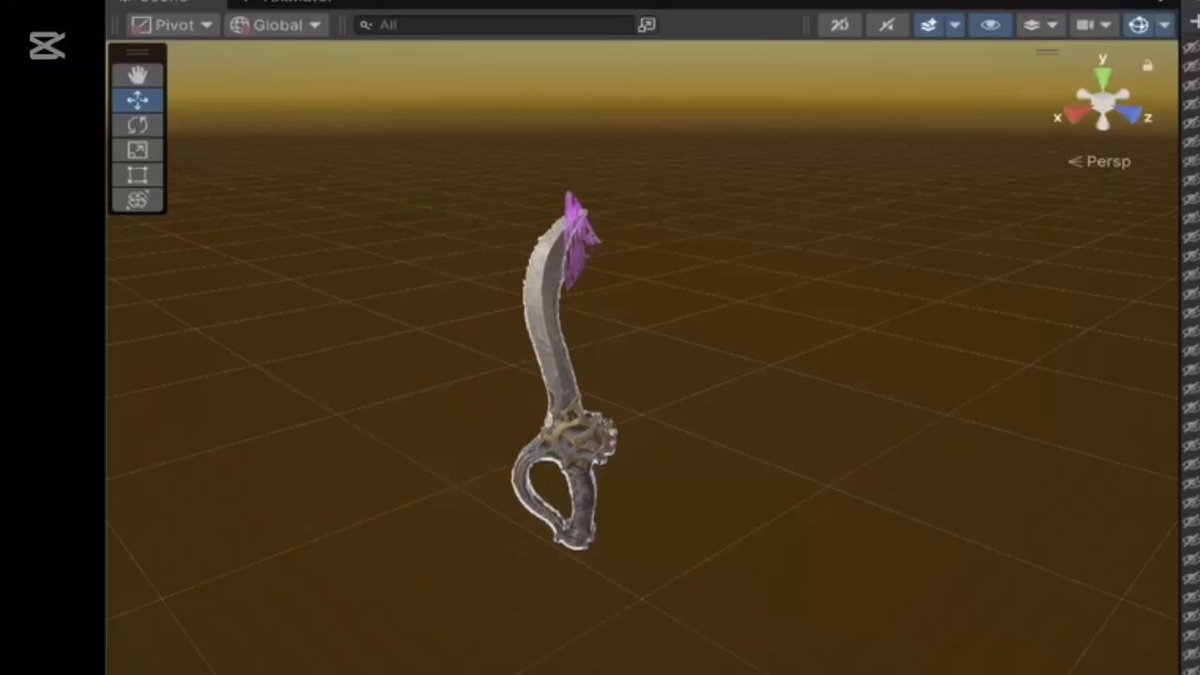Screen dimensions: 1200x675
Task: Click the orientation overlay drag handle
Action: click(1047, 51)
